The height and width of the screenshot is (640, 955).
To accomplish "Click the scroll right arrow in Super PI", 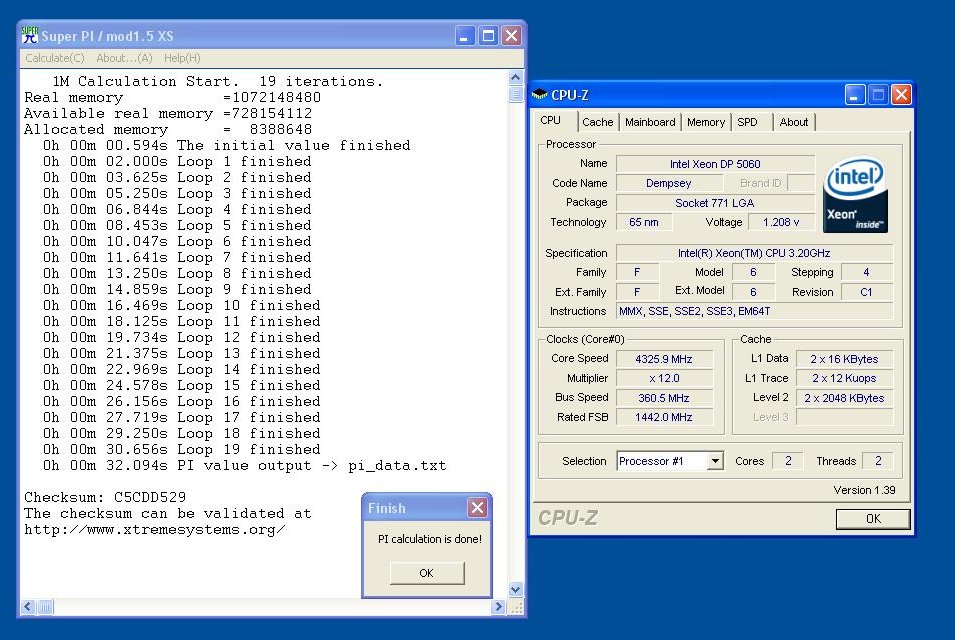I will 499,607.
